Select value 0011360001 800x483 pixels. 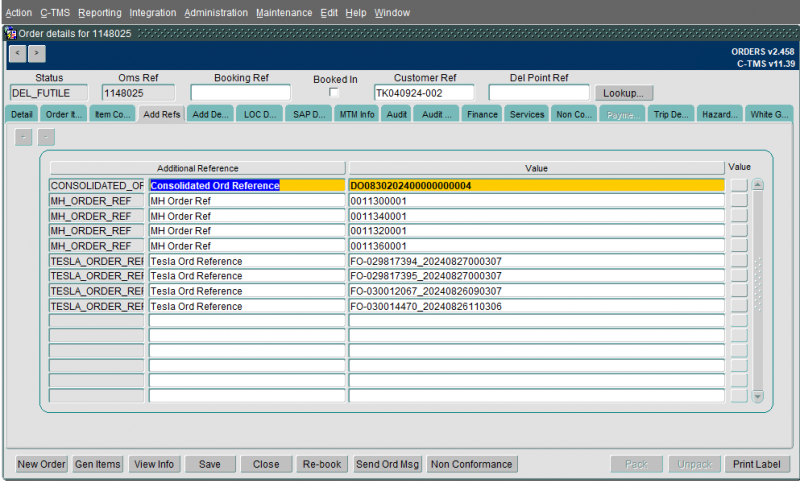(x=536, y=246)
